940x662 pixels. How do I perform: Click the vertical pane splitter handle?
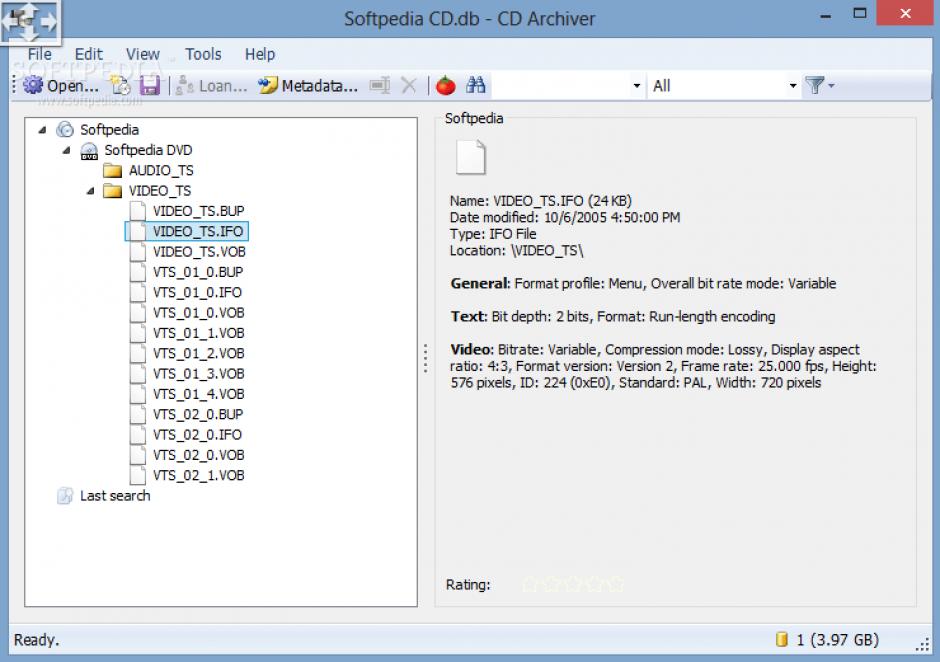pos(425,359)
